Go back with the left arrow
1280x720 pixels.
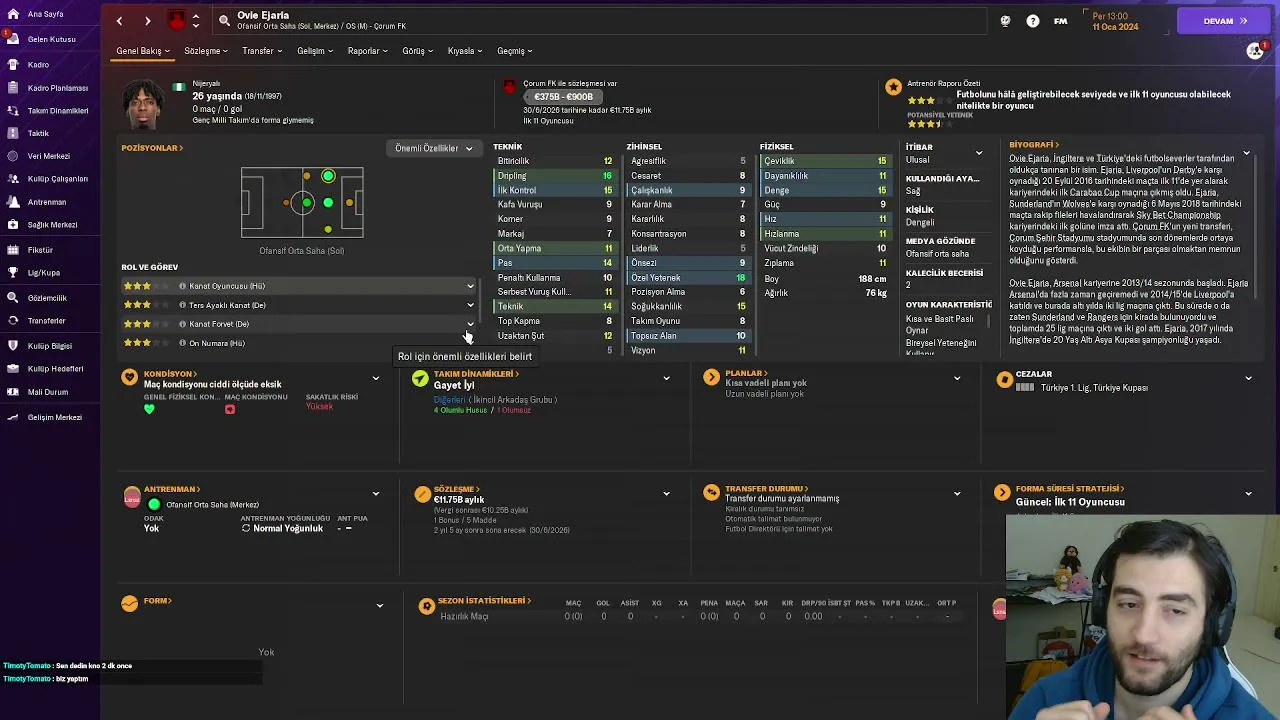[x=119, y=21]
